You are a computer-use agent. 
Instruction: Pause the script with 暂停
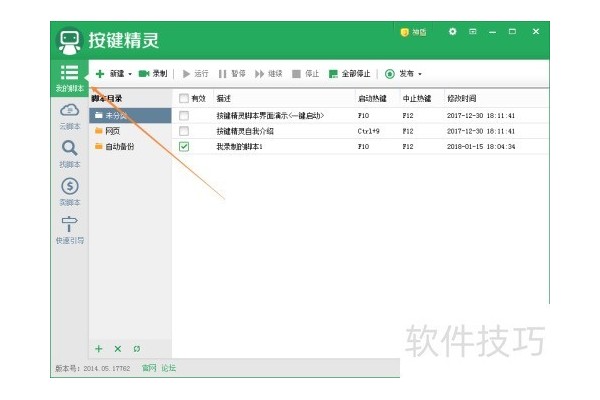tap(232, 73)
